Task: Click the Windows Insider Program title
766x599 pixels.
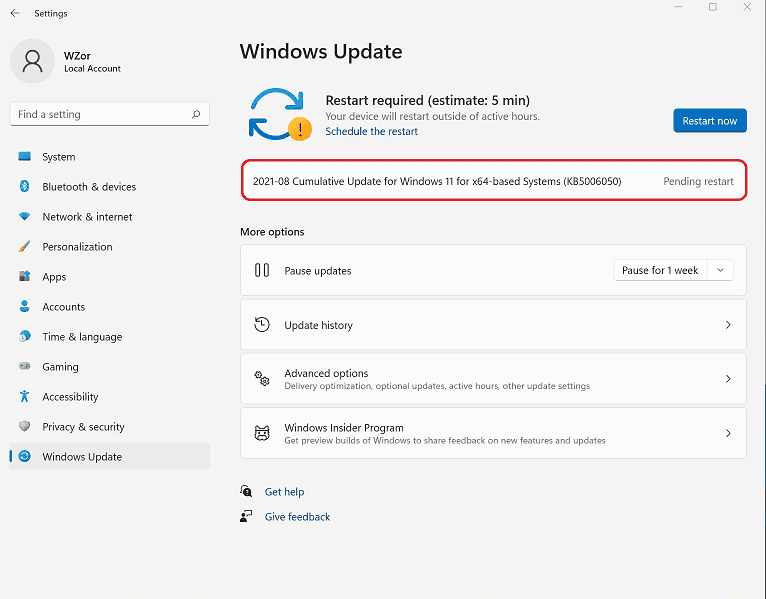Action: 344,428
